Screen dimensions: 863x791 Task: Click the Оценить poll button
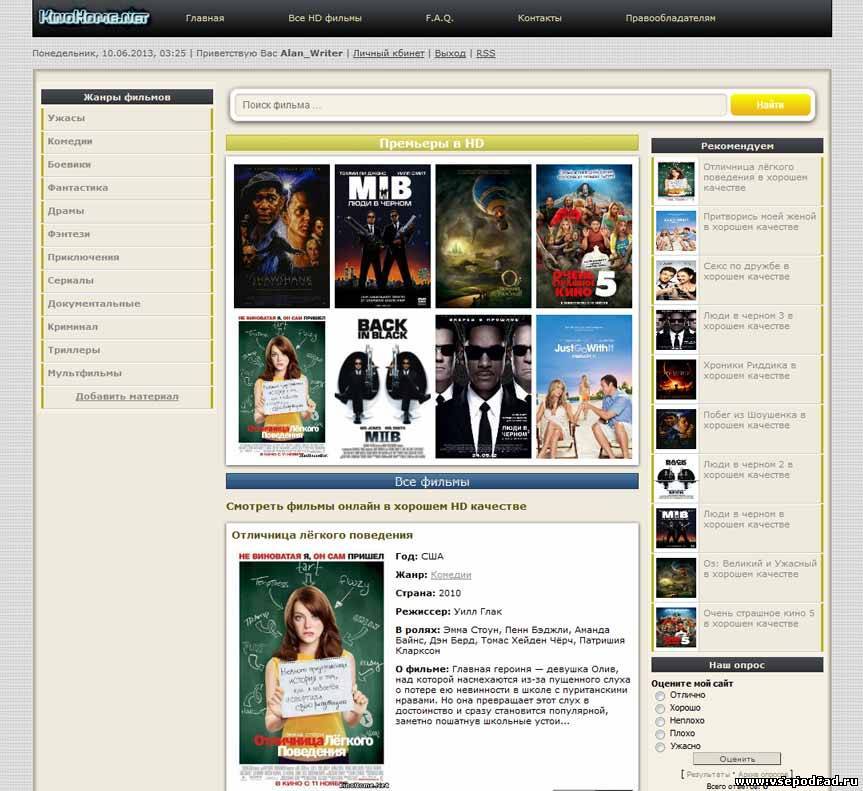pos(737,759)
